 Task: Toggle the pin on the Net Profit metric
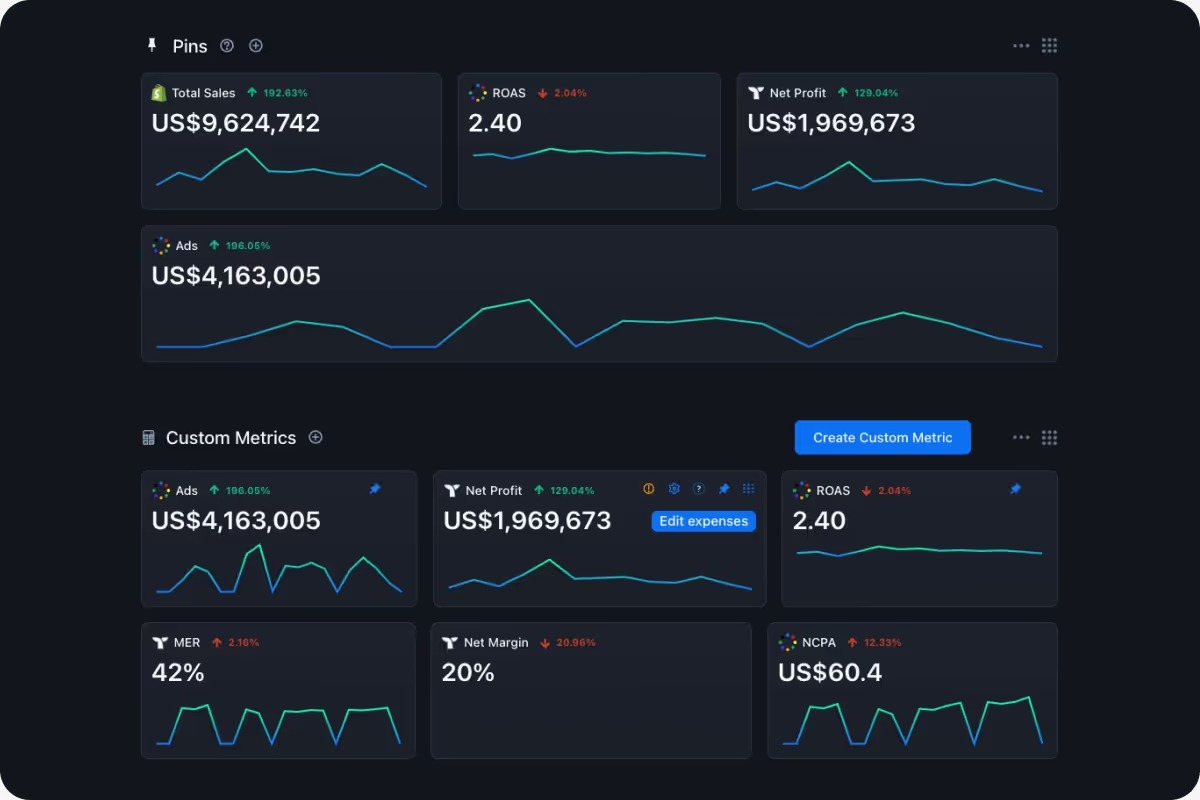(x=724, y=489)
